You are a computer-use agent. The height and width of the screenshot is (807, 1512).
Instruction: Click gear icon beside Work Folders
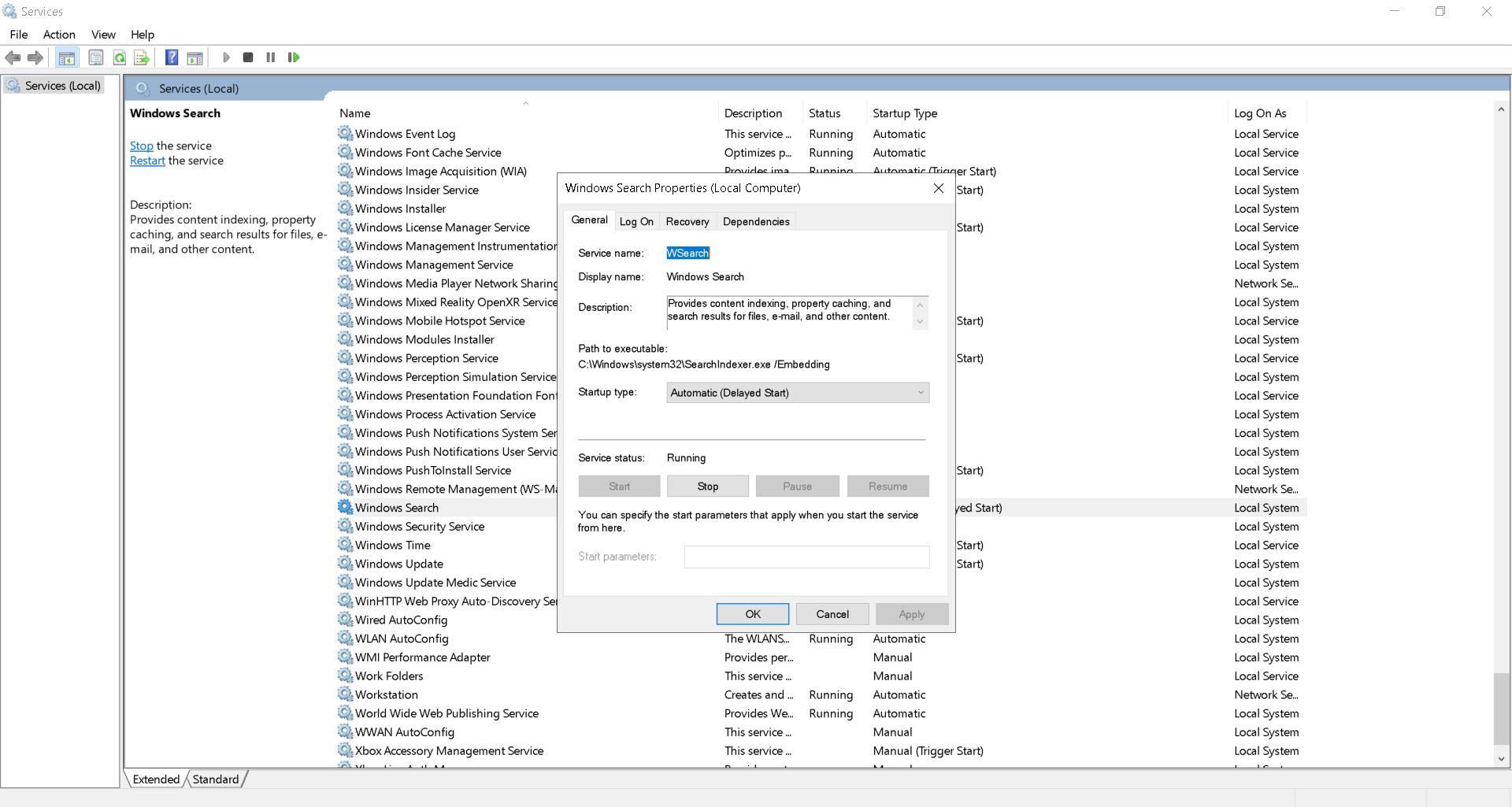coord(345,675)
